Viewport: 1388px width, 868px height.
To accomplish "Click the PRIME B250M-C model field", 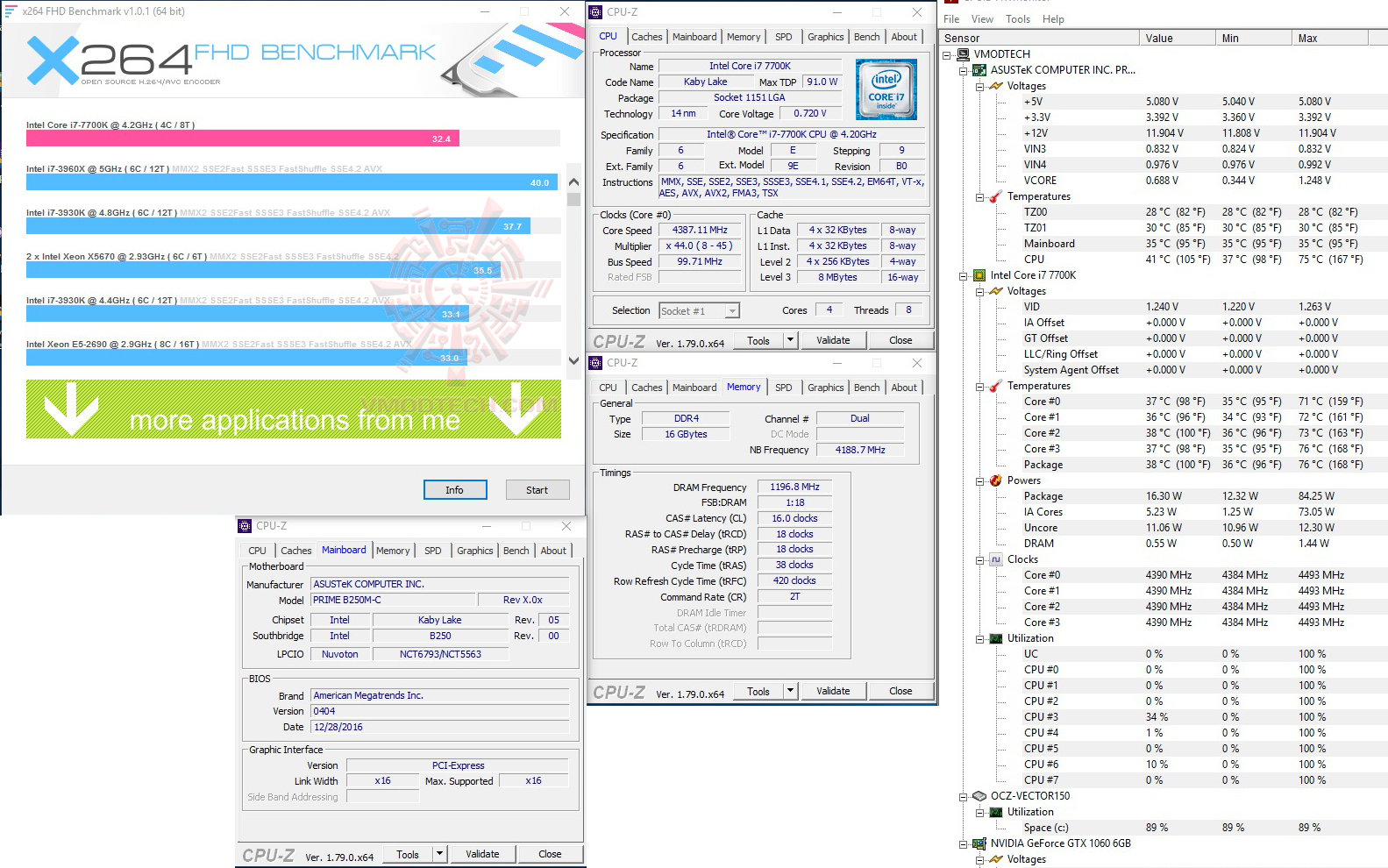I will pyautogui.click(x=393, y=600).
